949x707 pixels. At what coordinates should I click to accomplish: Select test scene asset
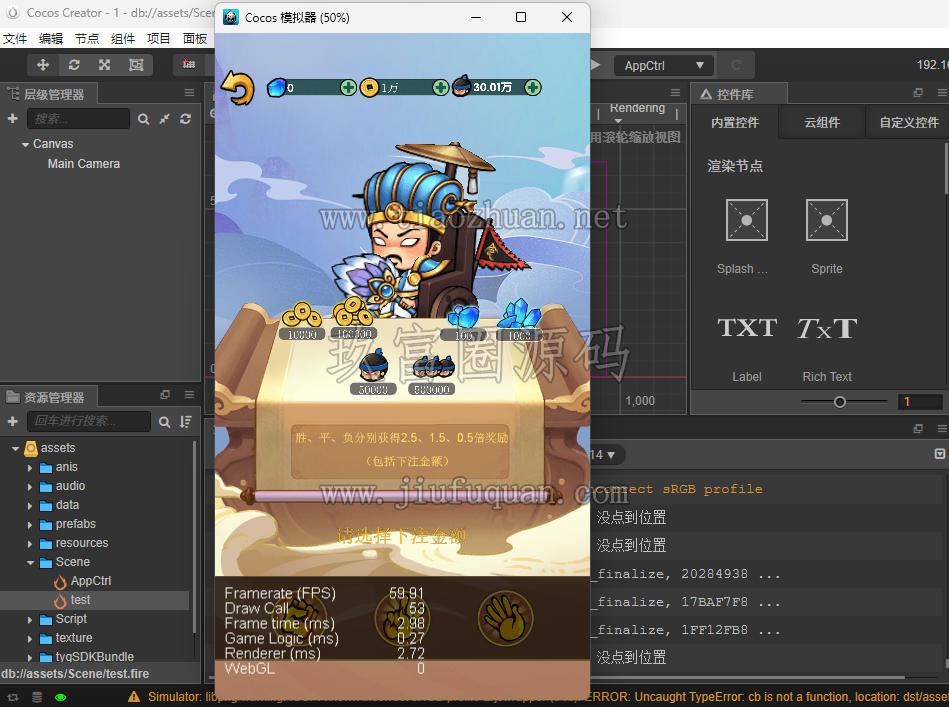(80, 600)
